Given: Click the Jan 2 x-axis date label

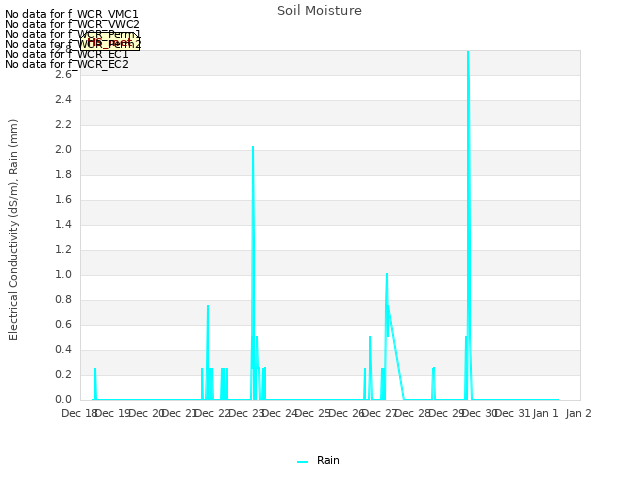Looking at the screenshot, I should tap(578, 414).
